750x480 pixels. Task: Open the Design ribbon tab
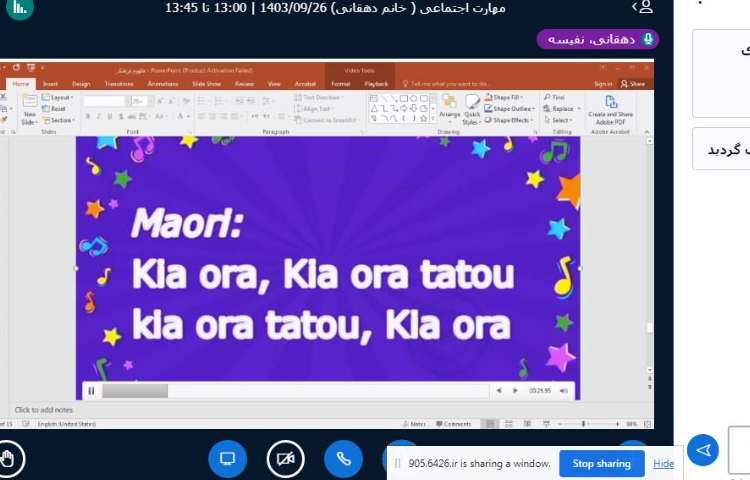[81, 84]
